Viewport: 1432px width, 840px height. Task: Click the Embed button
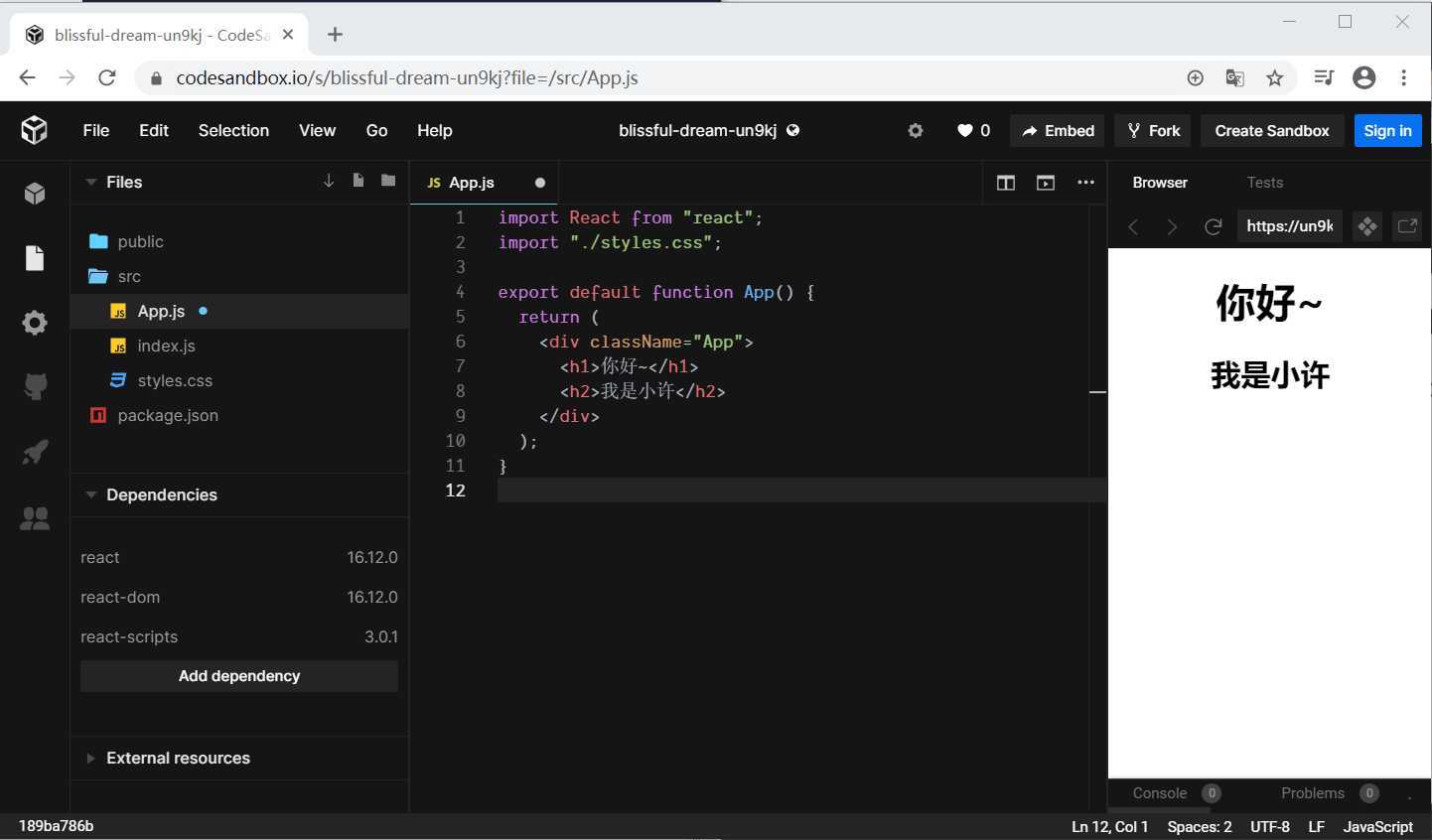tap(1058, 130)
